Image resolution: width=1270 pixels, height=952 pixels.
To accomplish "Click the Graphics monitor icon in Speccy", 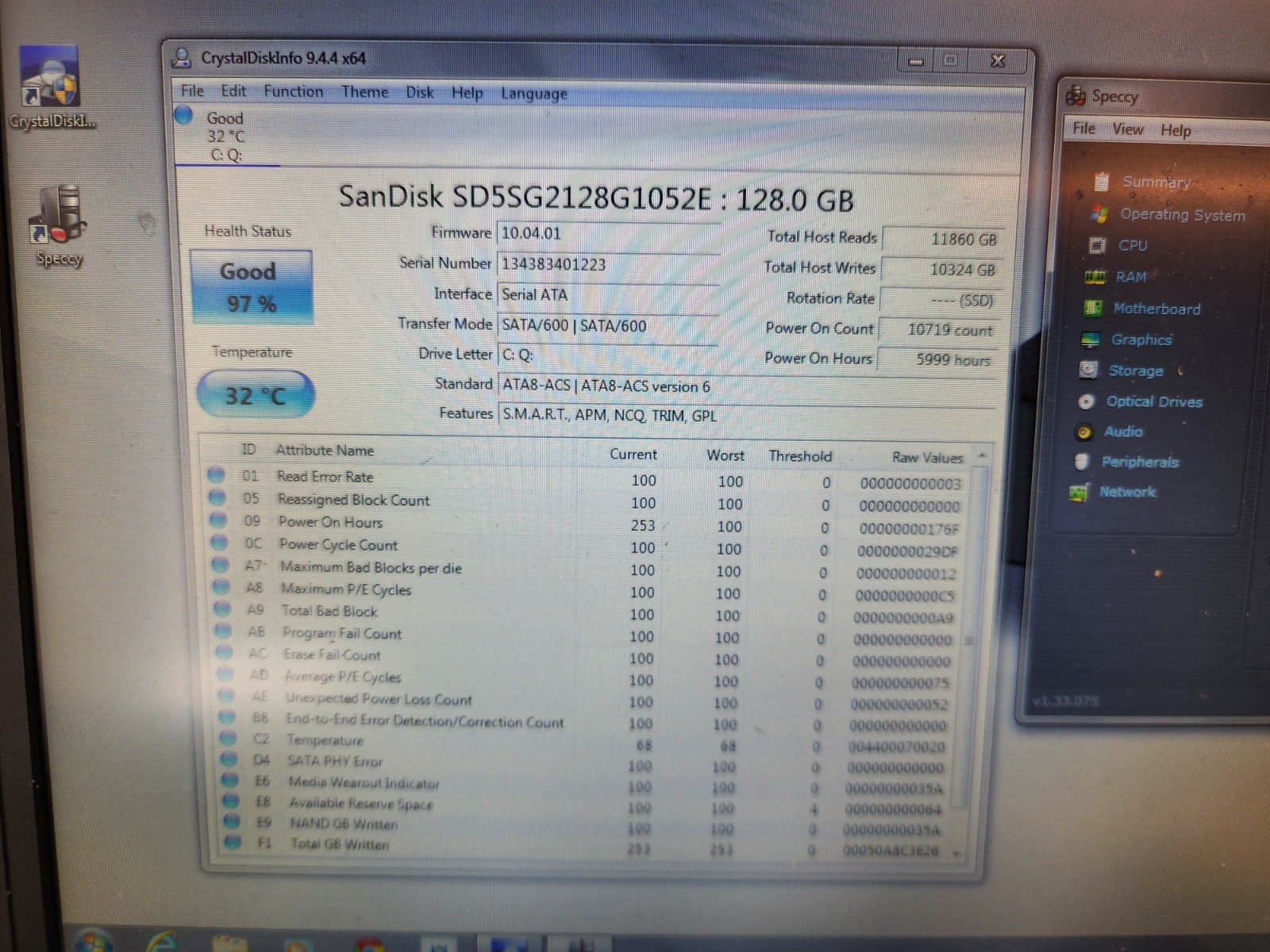I will (x=1091, y=340).
